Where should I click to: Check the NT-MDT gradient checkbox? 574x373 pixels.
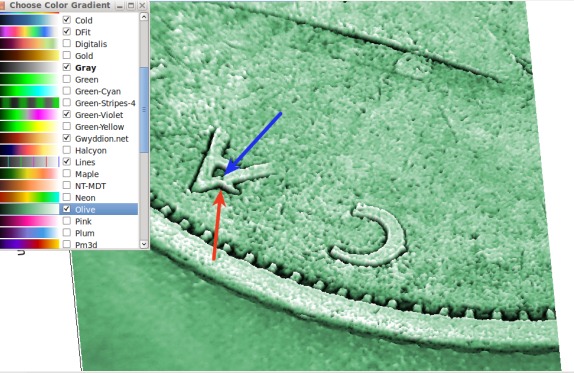(x=67, y=185)
